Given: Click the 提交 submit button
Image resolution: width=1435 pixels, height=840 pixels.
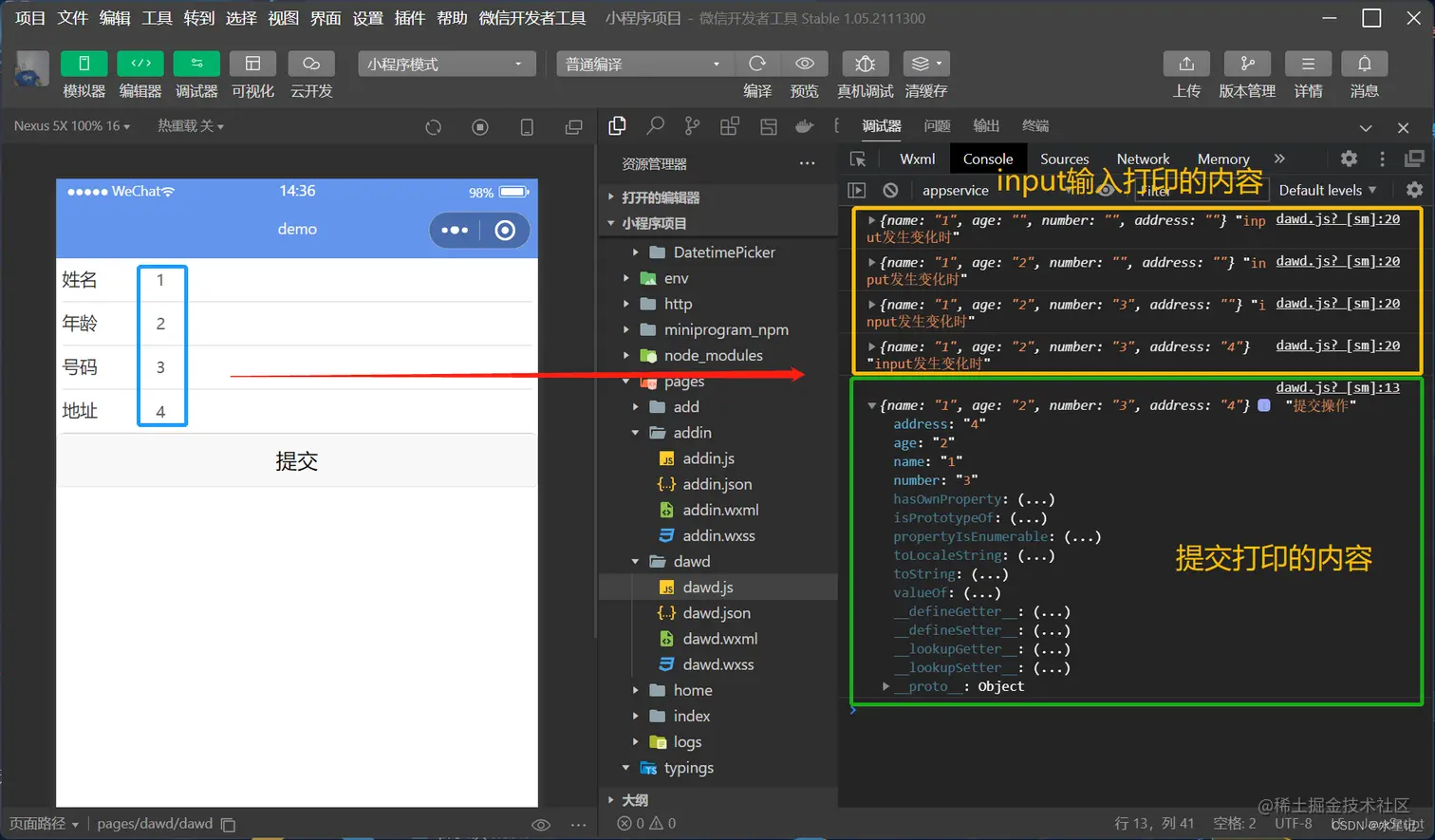Looking at the screenshot, I should click(x=297, y=461).
